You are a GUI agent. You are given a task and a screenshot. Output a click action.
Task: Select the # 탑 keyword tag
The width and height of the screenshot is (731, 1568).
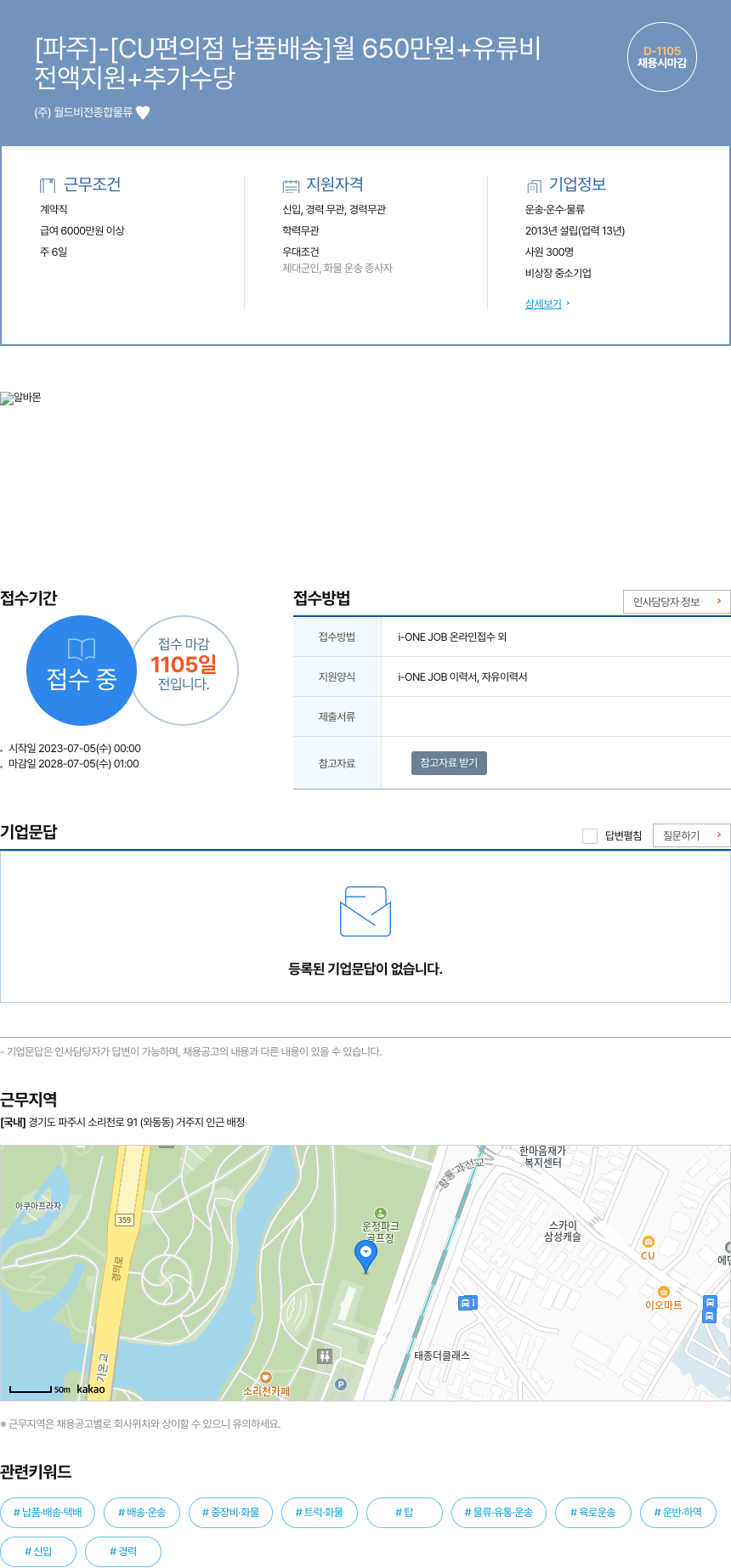405,1513
